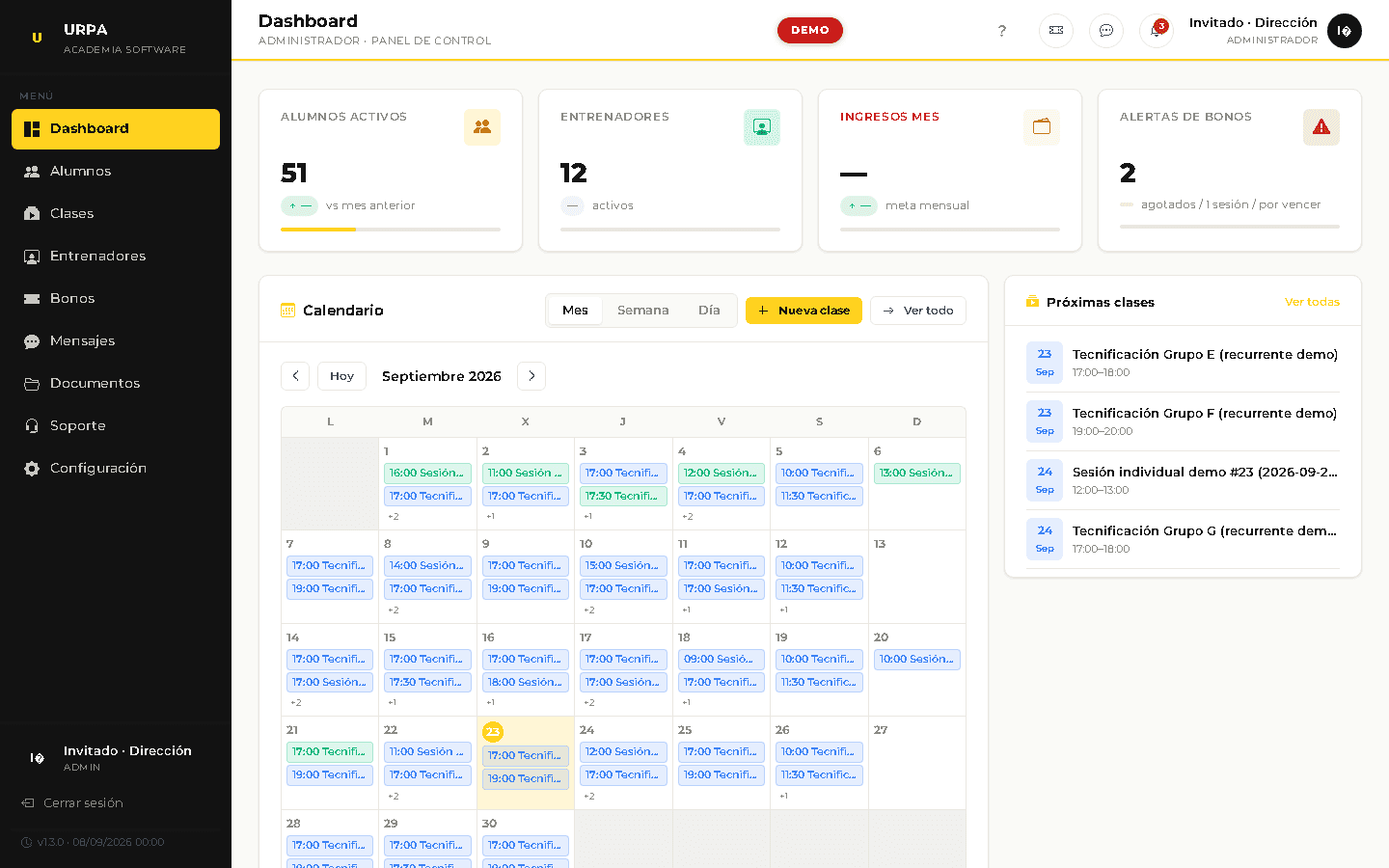Click the Alumnos Activos people icon

482,127
